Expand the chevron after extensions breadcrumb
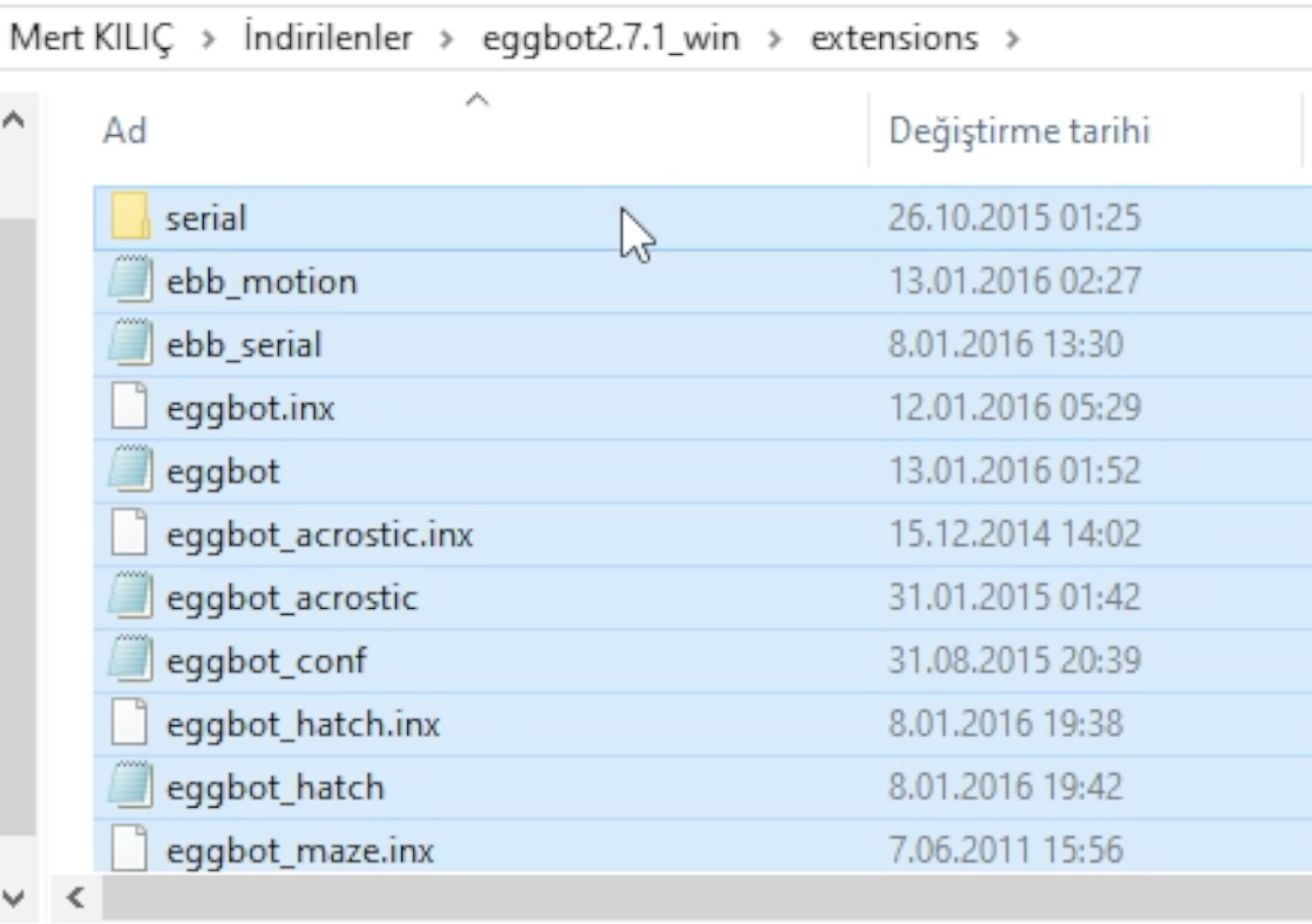Screen dimensions: 1312x924 [x=1012, y=39]
